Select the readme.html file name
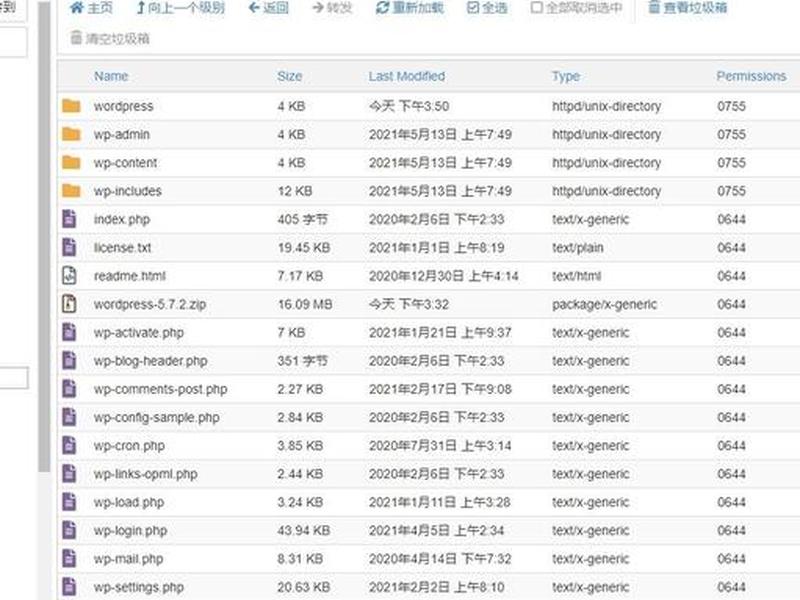Image resolution: width=800 pixels, height=600 pixels. pos(130,276)
